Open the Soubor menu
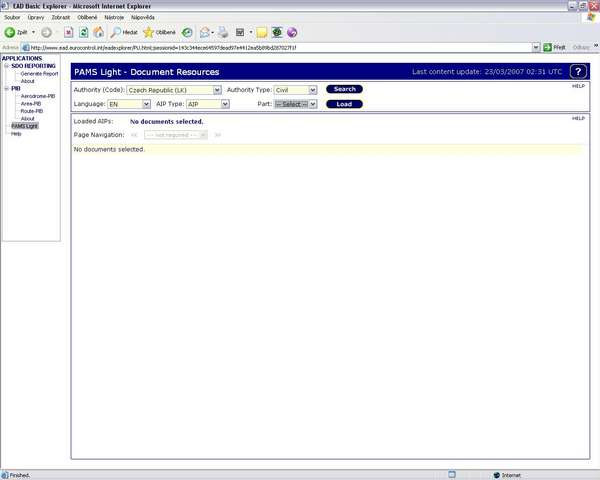Image resolution: width=600 pixels, height=480 pixels. pyautogui.click(x=13, y=17)
